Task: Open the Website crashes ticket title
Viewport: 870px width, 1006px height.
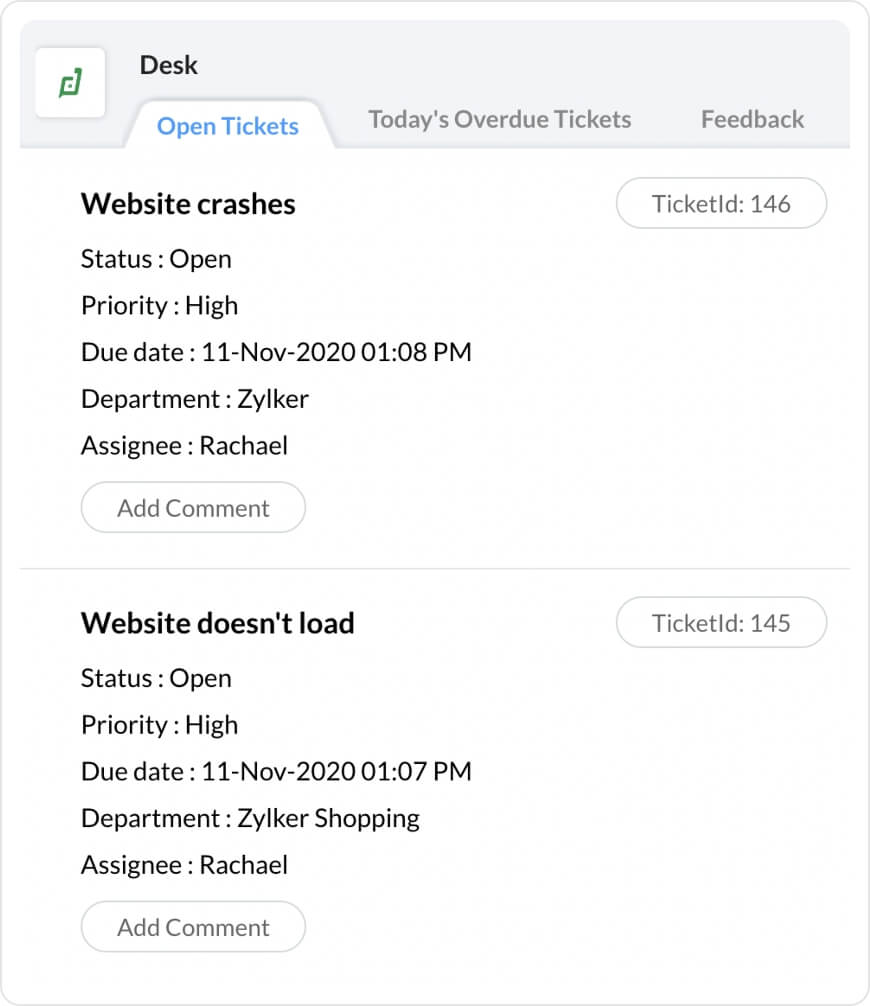Action: point(188,204)
